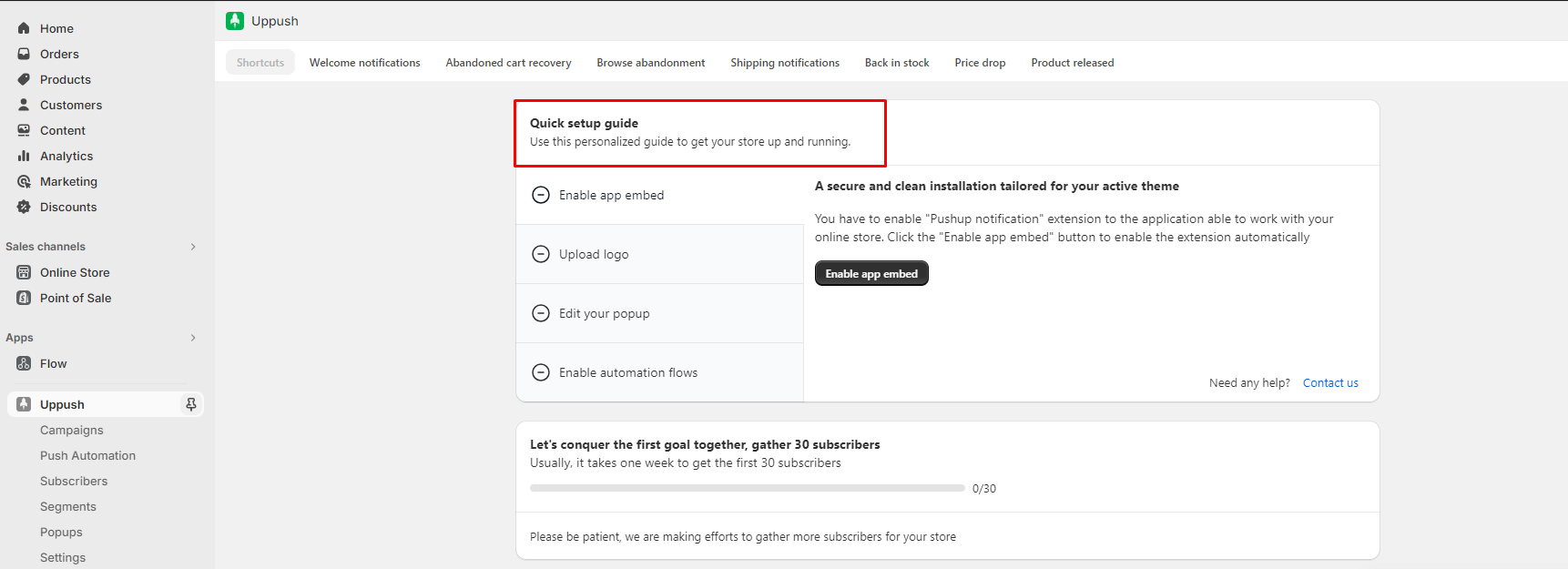Click the Products tag icon
The image size is (1568, 569).
(x=24, y=79)
